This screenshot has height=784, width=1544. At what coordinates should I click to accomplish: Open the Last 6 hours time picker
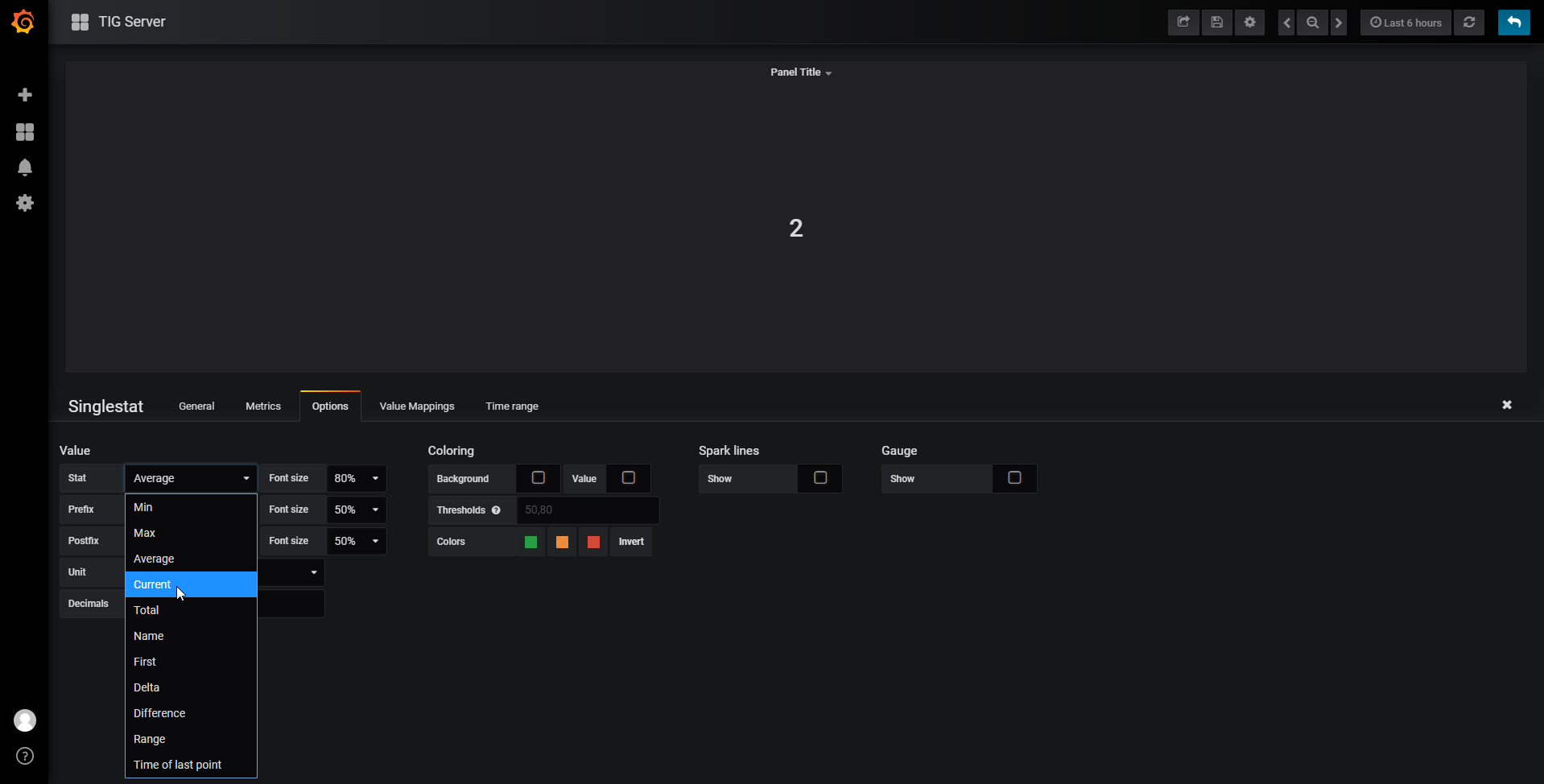pyautogui.click(x=1406, y=23)
